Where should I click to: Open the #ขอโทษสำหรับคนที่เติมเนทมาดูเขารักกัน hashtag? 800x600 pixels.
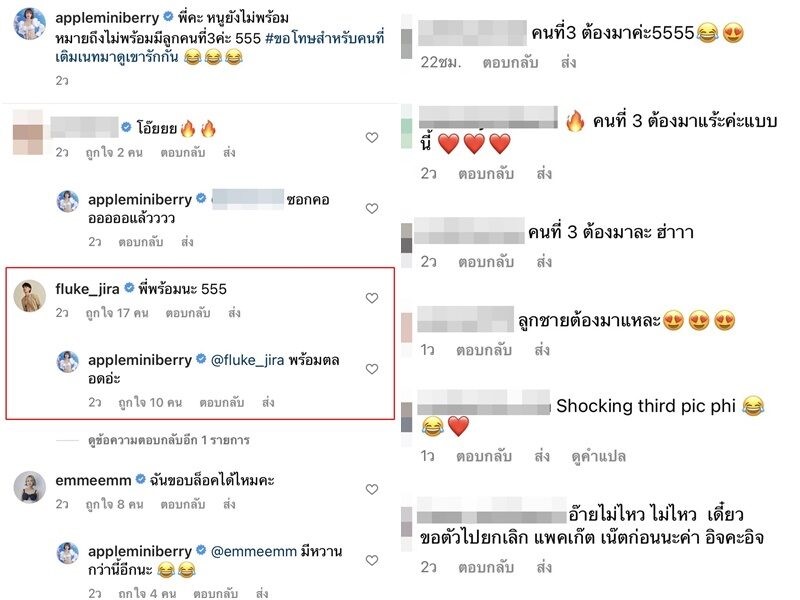(219, 47)
